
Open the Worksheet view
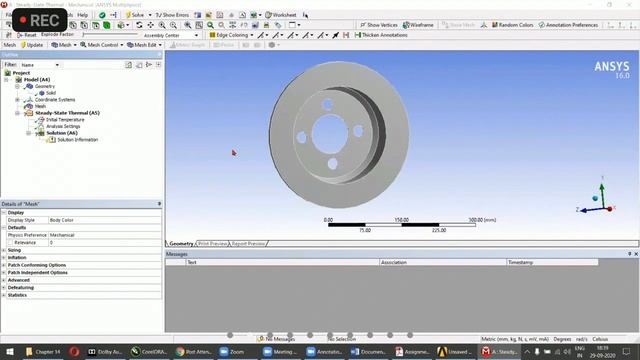tap(281, 15)
